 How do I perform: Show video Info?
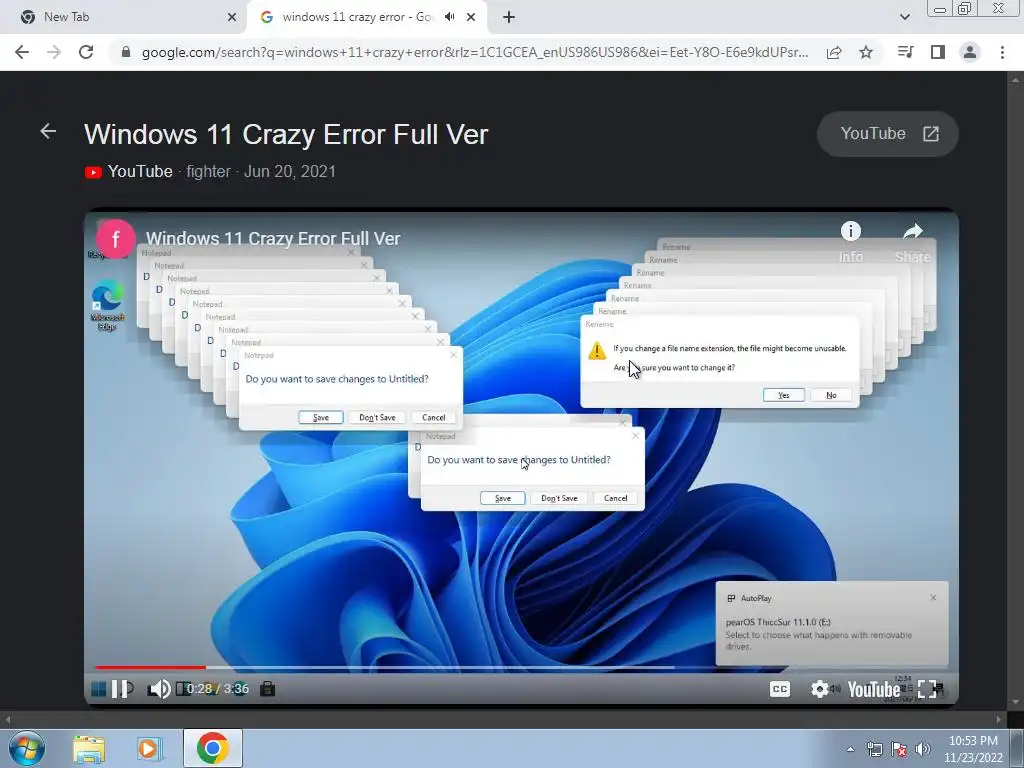point(850,242)
